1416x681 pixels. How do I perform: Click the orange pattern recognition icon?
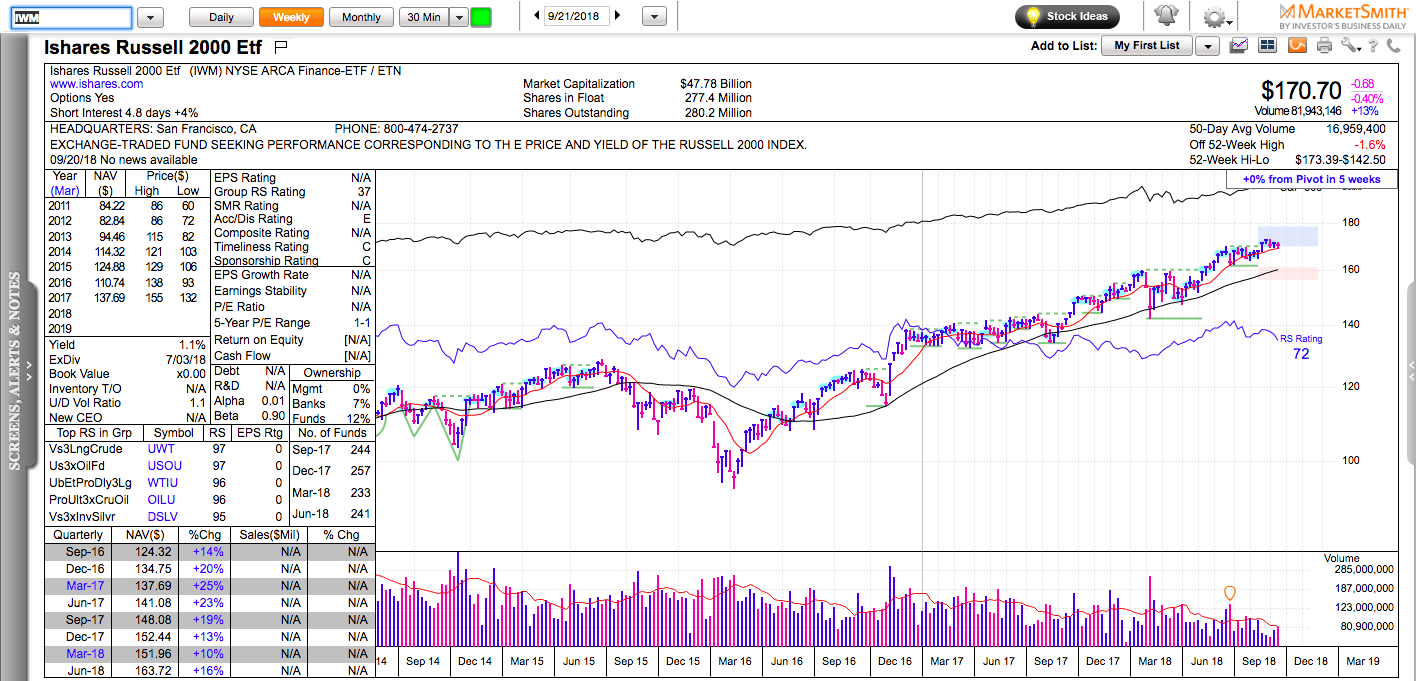coord(1297,45)
